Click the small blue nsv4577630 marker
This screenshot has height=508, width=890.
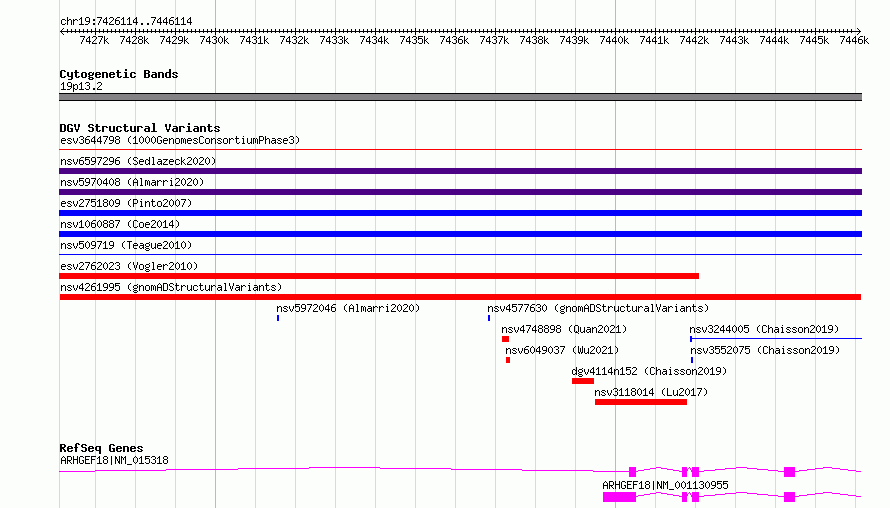(x=489, y=318)
